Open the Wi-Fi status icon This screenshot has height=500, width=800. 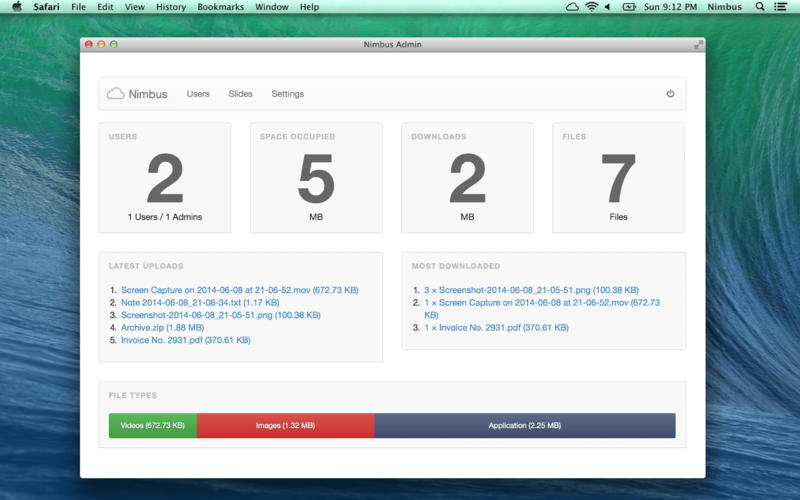591,7
